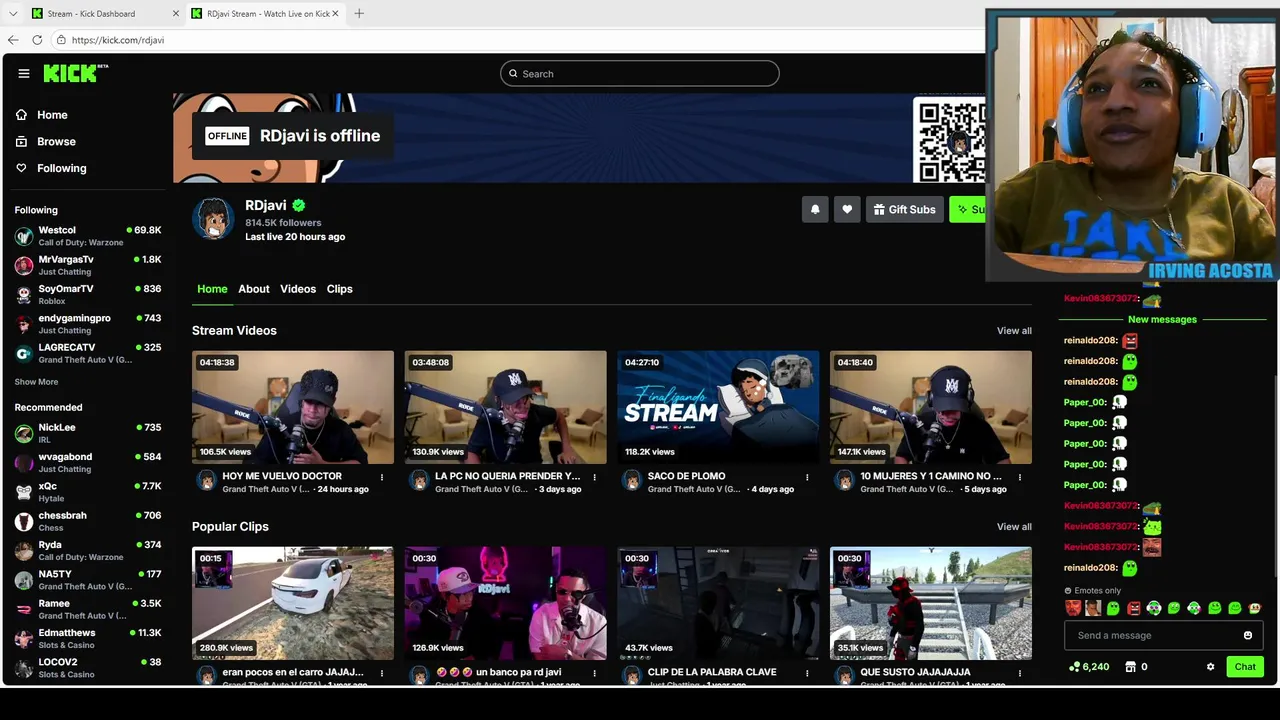Open chessbrah in Recommended channels
Image resolution: width=1280 pixels, height=720 pixels.
88,521
